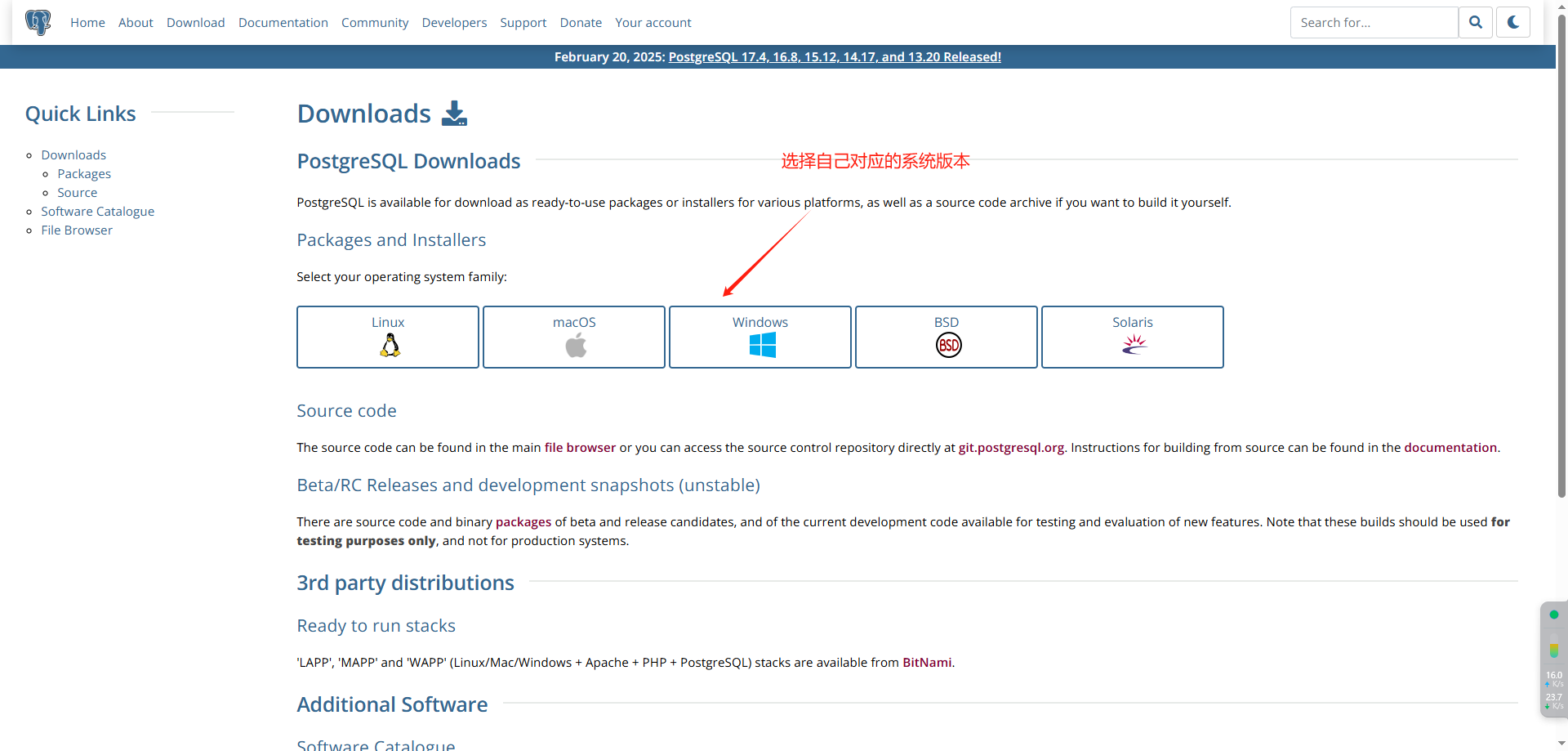
Task: Follow the documentation link in Source code
Action: (x=1450, y=448)
